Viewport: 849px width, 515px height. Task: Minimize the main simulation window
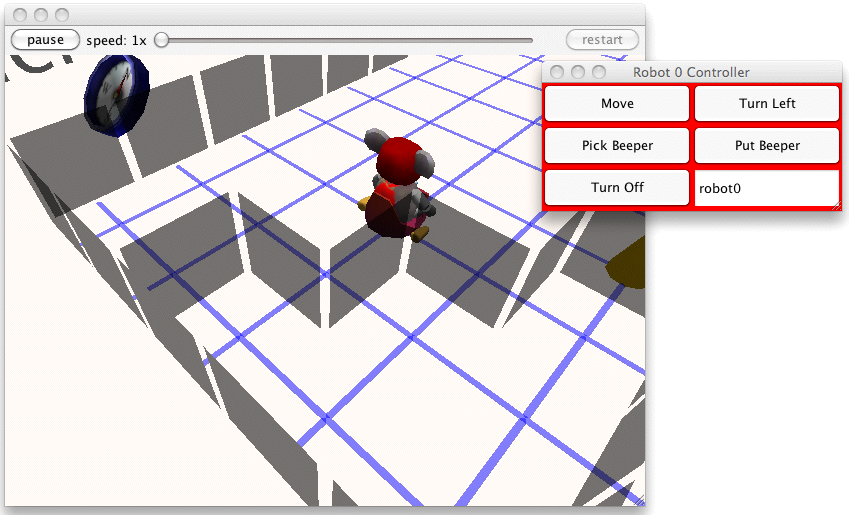42,15
